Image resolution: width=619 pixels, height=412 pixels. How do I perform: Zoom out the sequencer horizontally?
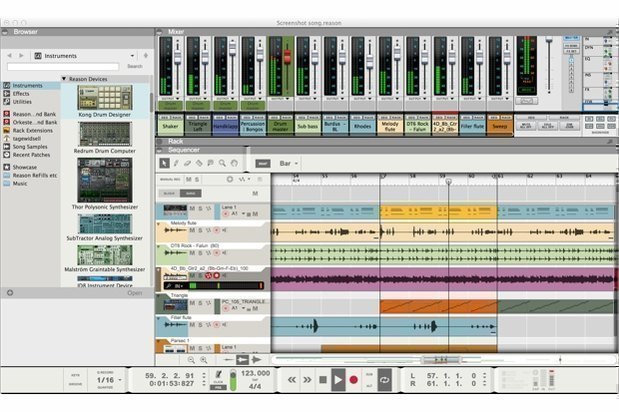pos(191,360)
